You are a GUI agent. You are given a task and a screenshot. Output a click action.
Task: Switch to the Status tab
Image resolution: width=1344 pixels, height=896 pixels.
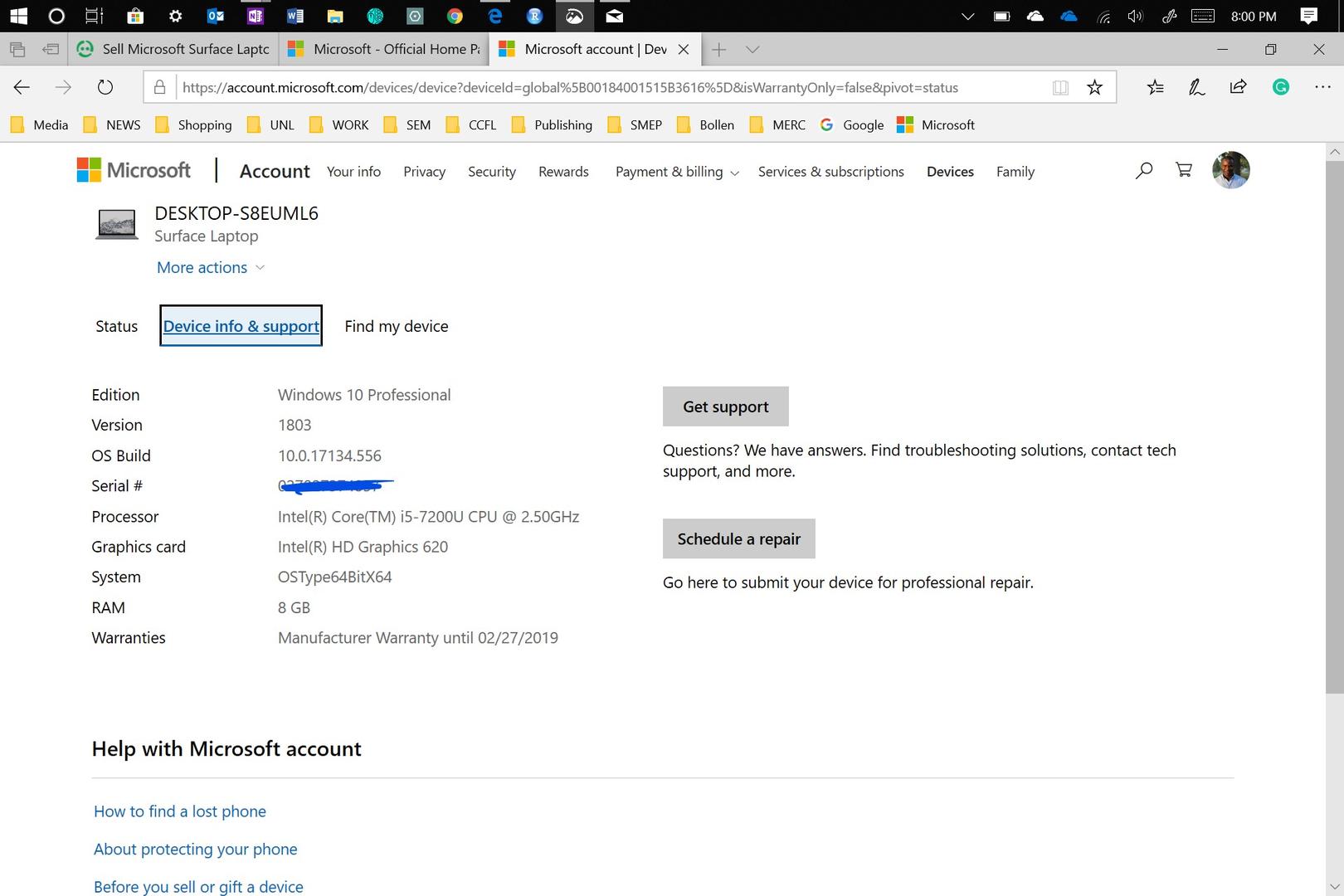(117, 326)
